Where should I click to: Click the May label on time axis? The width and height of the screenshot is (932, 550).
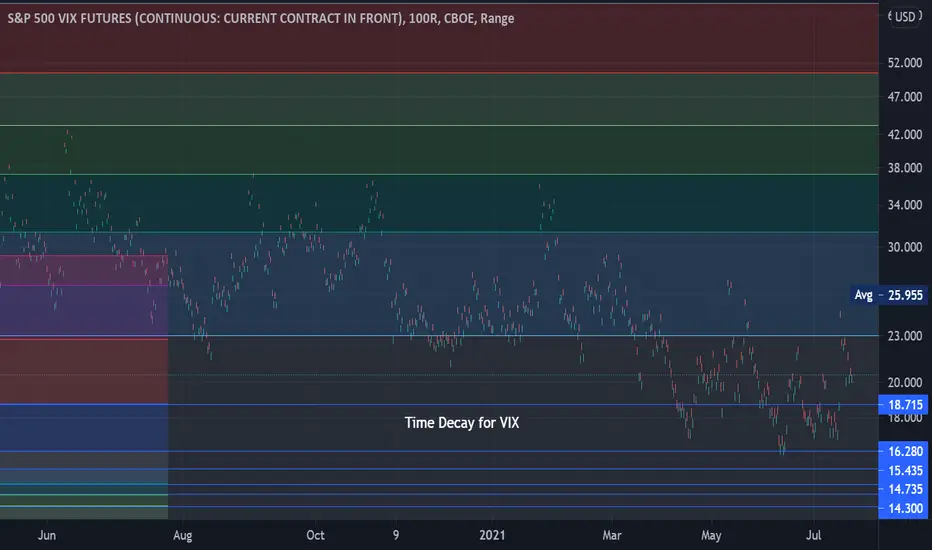click(x=711, y=535)
